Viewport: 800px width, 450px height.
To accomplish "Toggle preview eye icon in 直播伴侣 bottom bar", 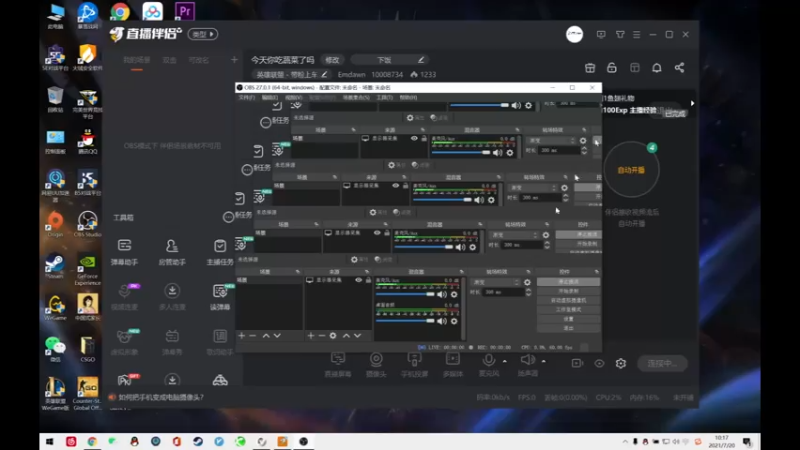I will 599,363.
